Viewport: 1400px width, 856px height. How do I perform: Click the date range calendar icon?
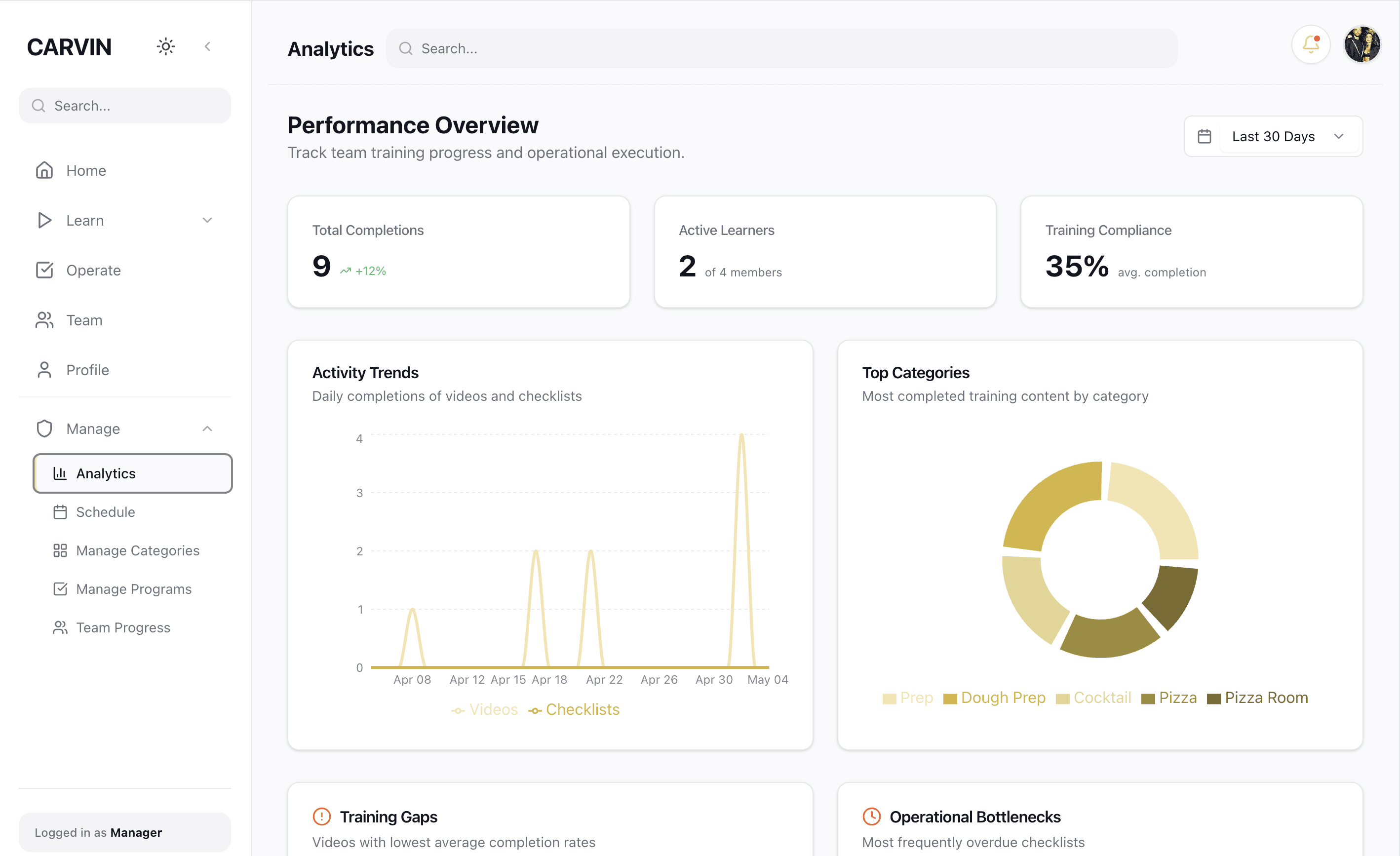pyautogui.click(x=1205, y=136)
